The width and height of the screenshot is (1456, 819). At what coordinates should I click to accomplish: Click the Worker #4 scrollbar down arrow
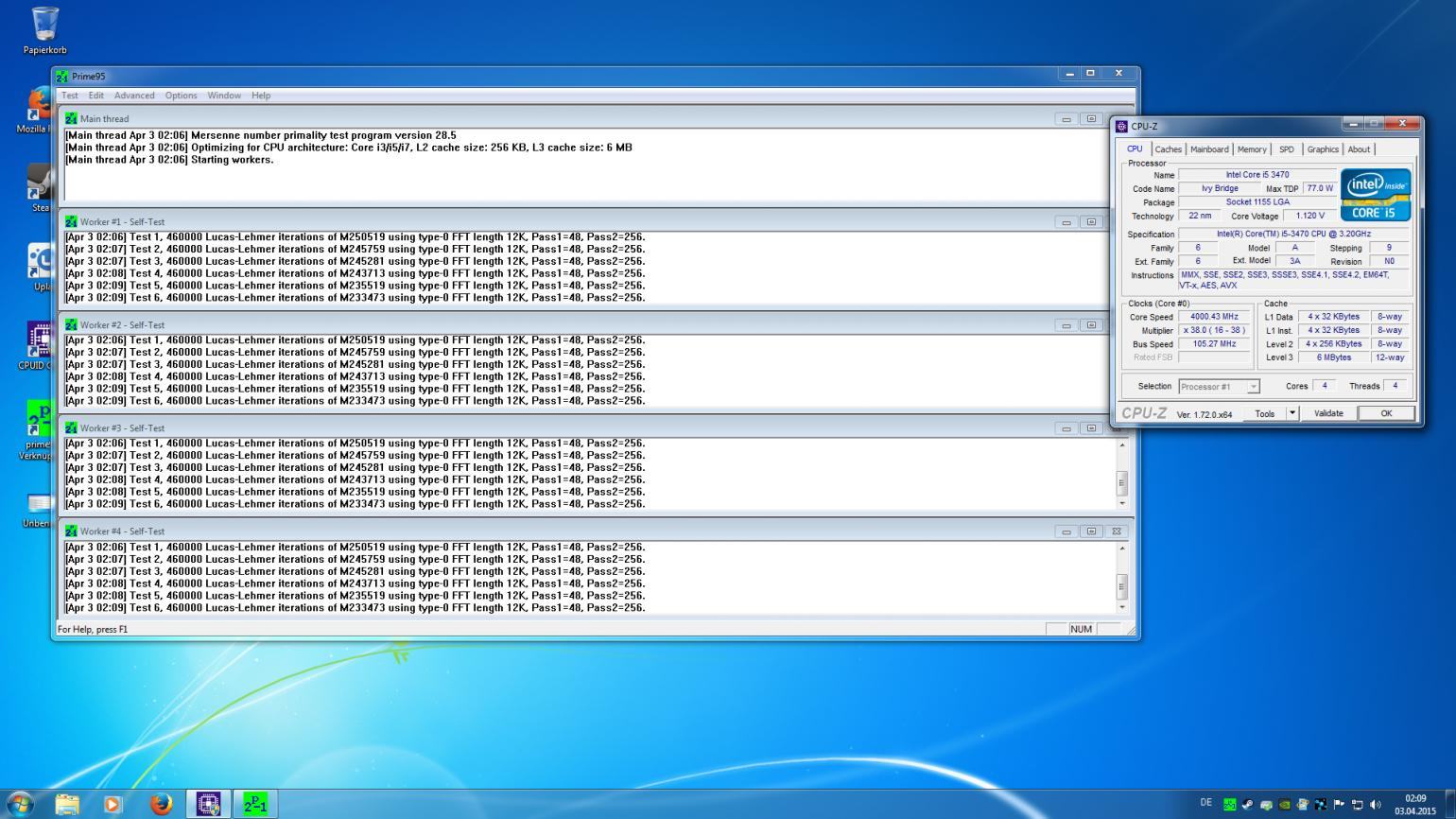point(1122,607)
